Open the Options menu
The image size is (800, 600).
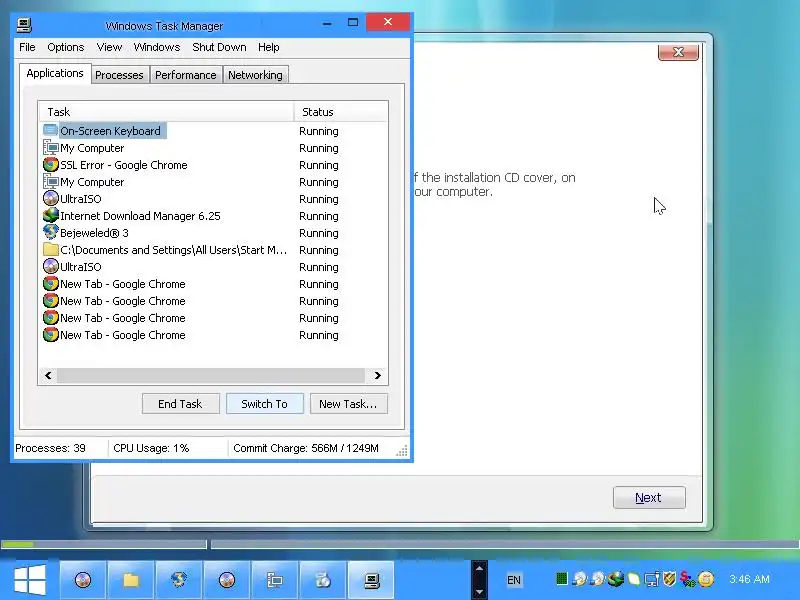[65, 47]
